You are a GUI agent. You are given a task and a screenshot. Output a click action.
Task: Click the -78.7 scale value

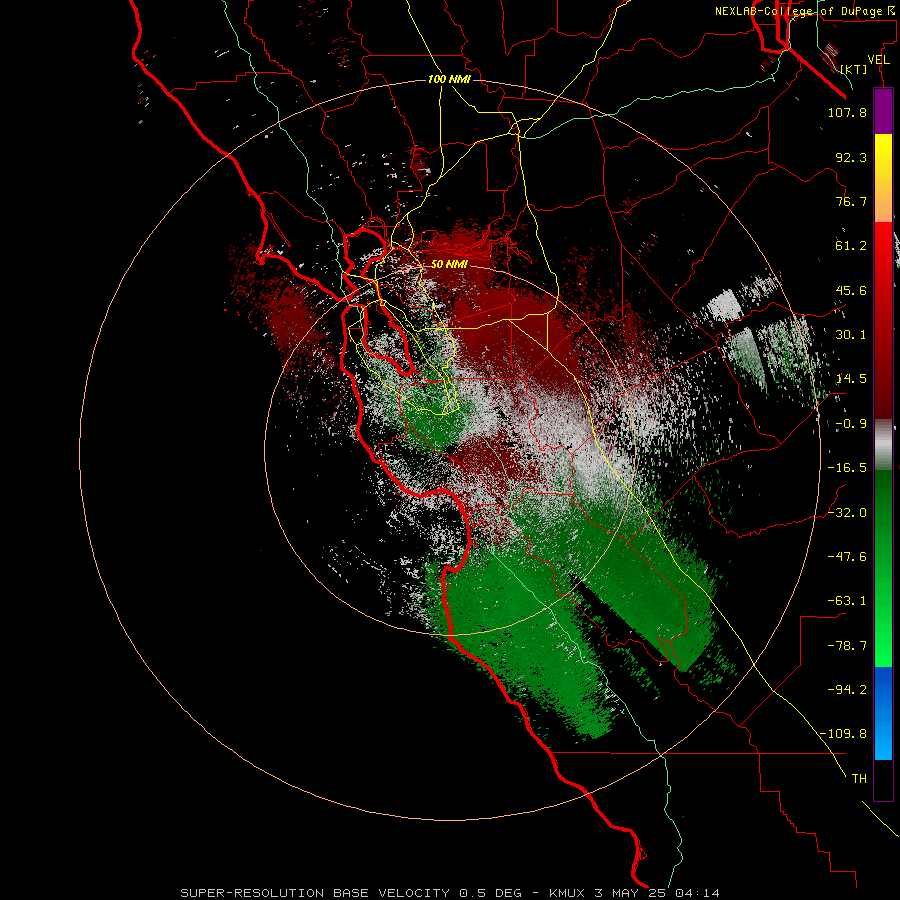(x=847, y=646)
